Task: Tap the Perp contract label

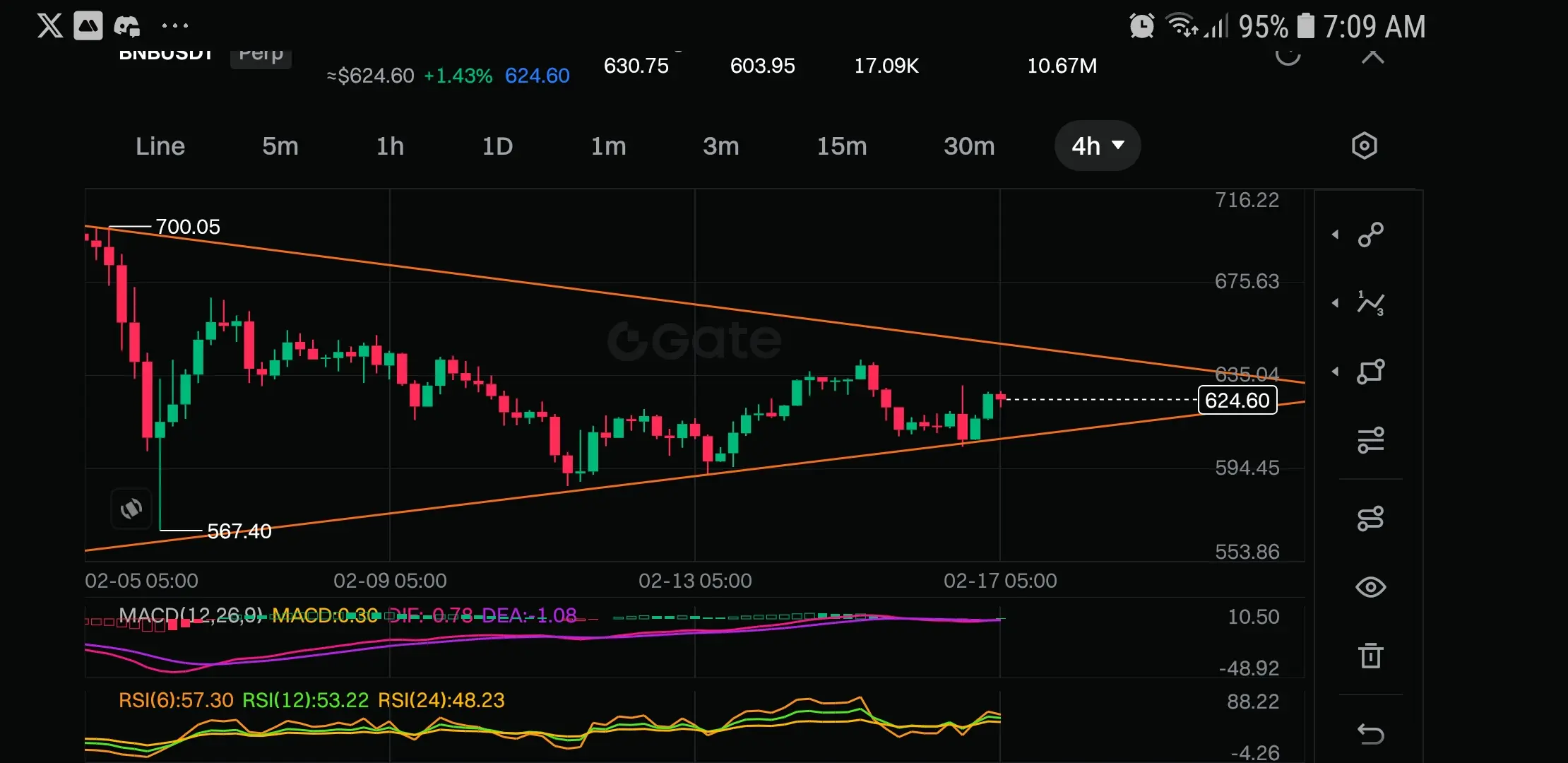Action: (261, 55)
